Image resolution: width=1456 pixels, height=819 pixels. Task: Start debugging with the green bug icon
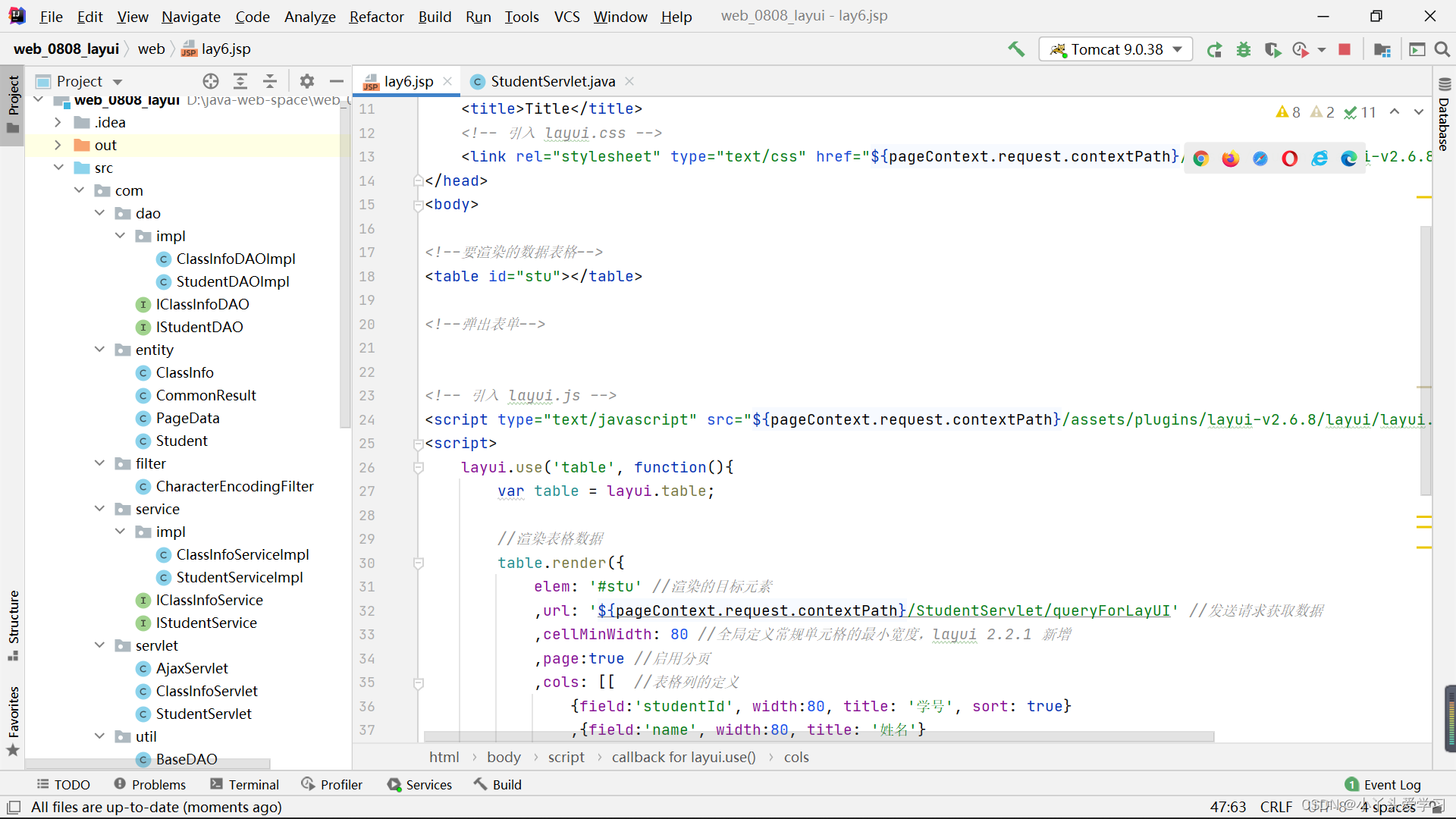point(1244,50)
